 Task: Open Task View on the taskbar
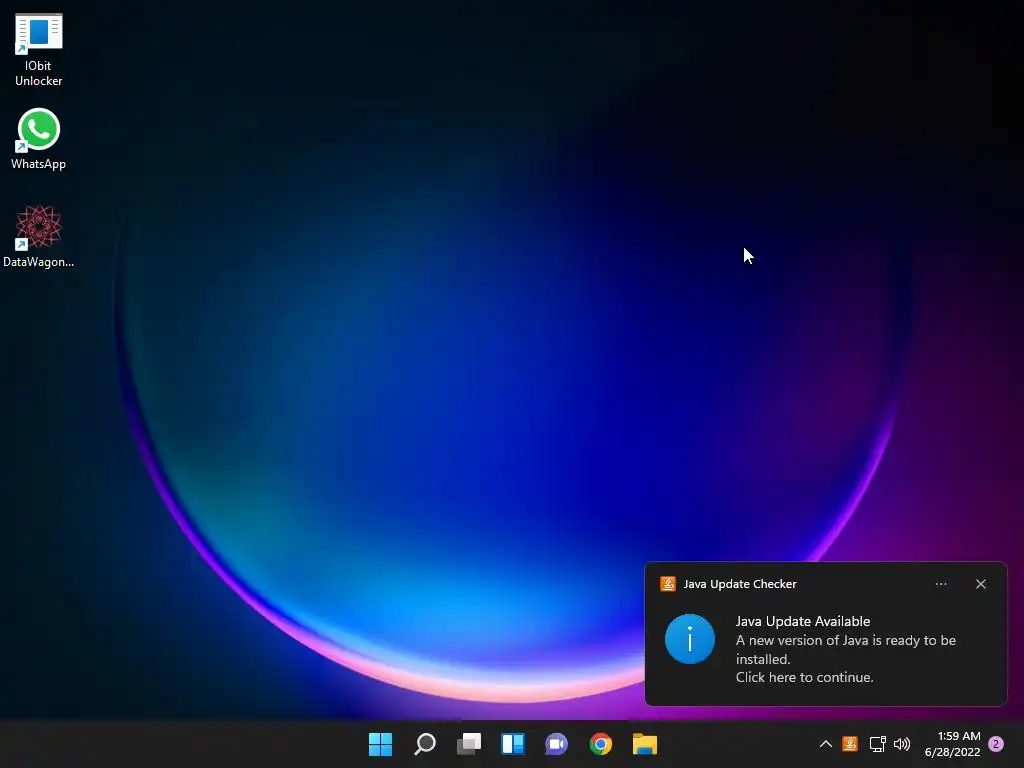[469, 744]
